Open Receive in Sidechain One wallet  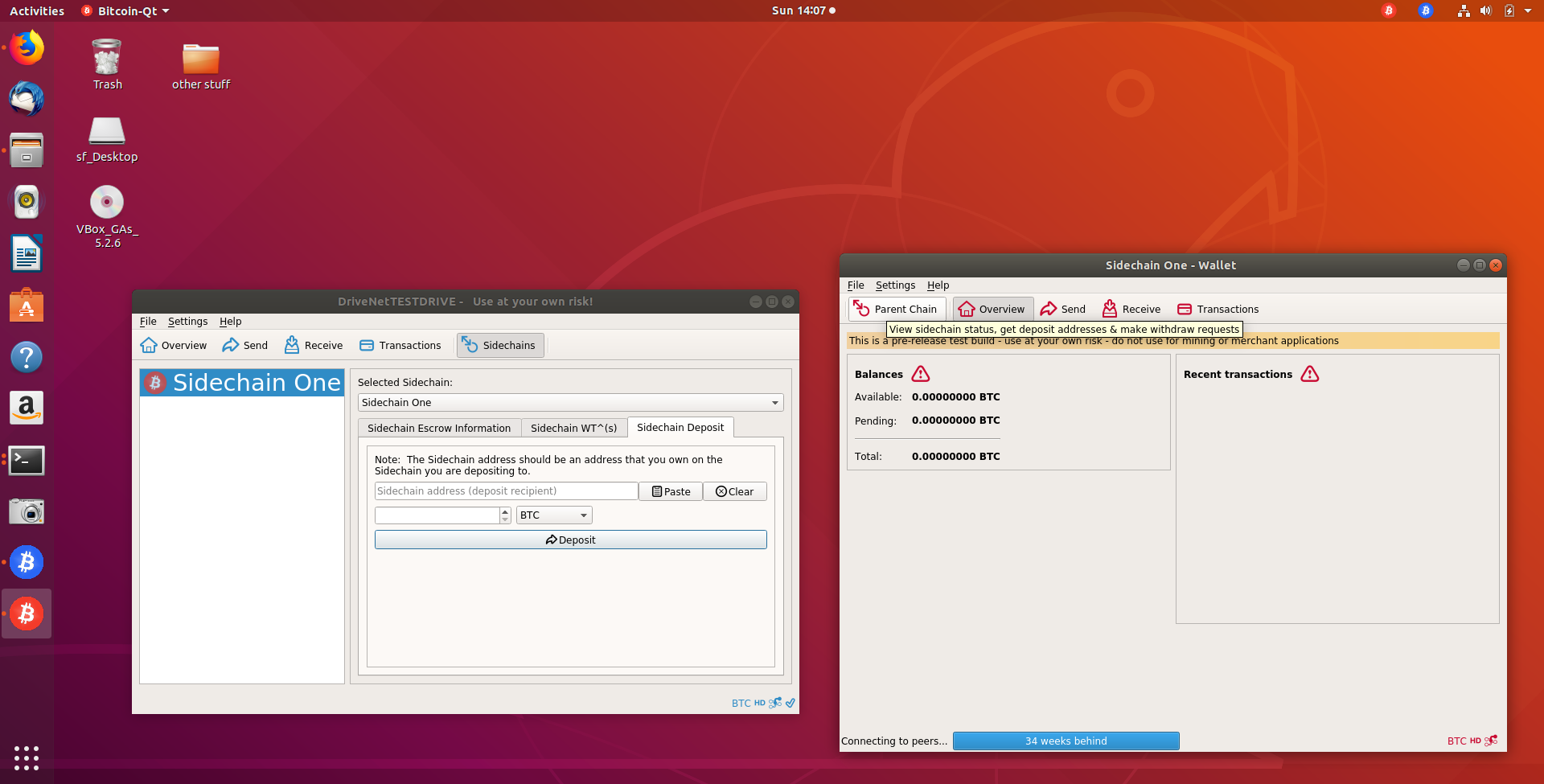[x=1131, y=309]
